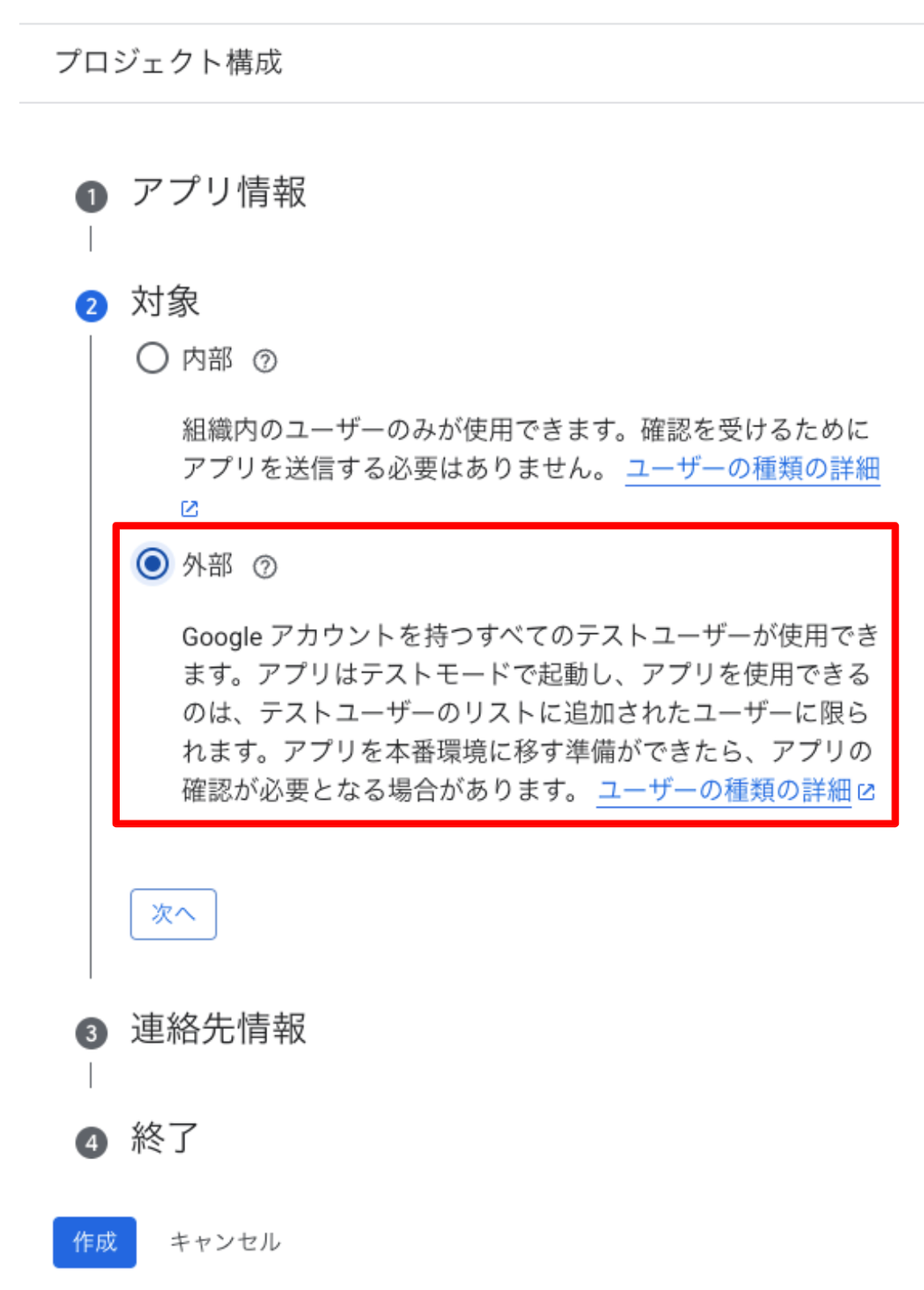Click the step 4 number badge
The image size is (924, 1290).
pos(91,1143)
